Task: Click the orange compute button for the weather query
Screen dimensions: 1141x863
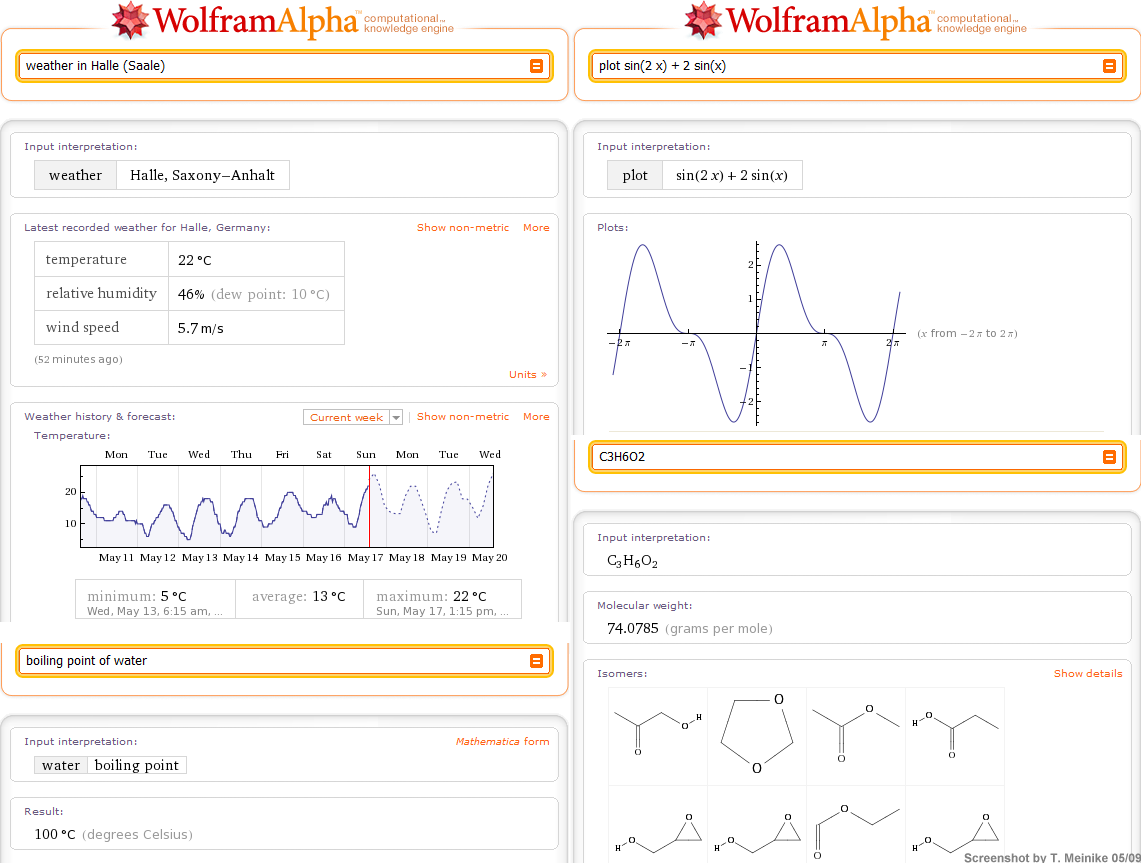Action: point(536,66)
